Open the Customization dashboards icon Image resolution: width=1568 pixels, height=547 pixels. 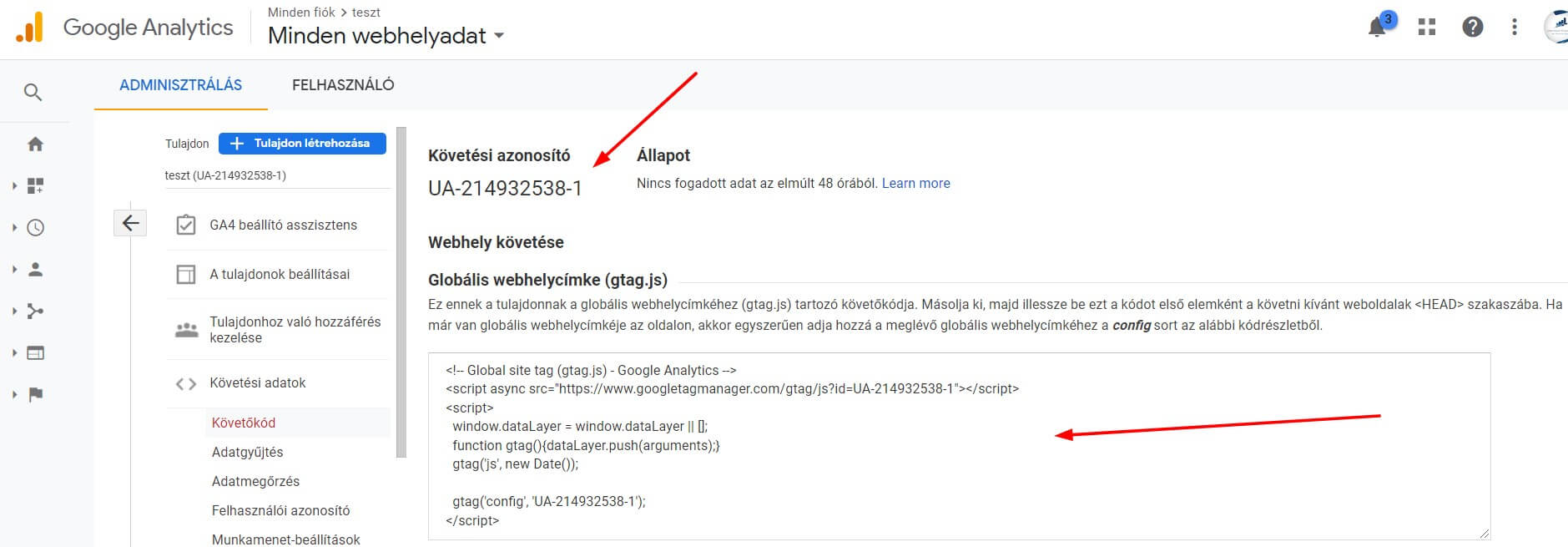pyautogui.click(x=35, y=185)
